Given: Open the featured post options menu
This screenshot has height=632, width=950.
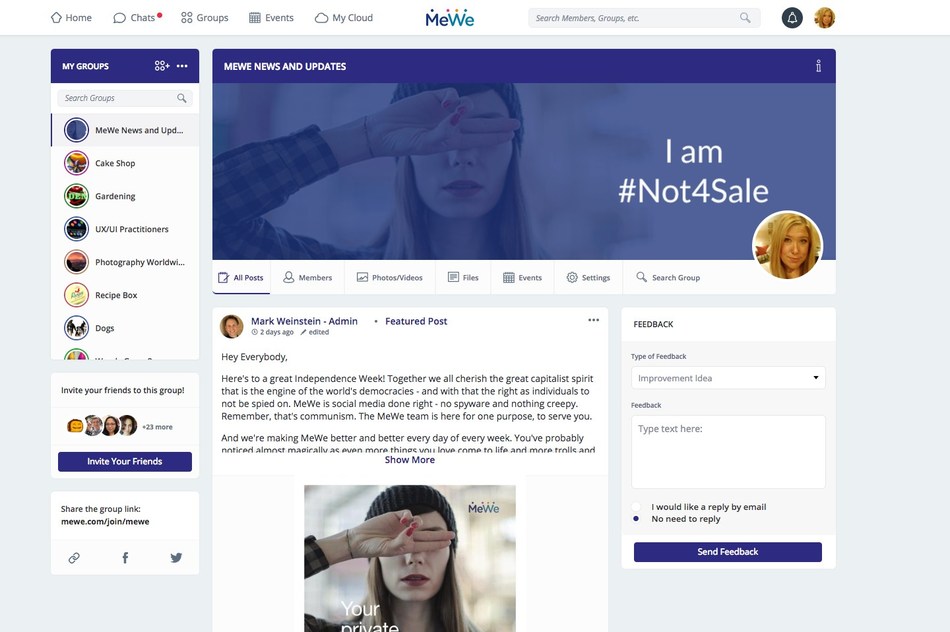Looking at the screenshot, I should click(x=593, y=320).
